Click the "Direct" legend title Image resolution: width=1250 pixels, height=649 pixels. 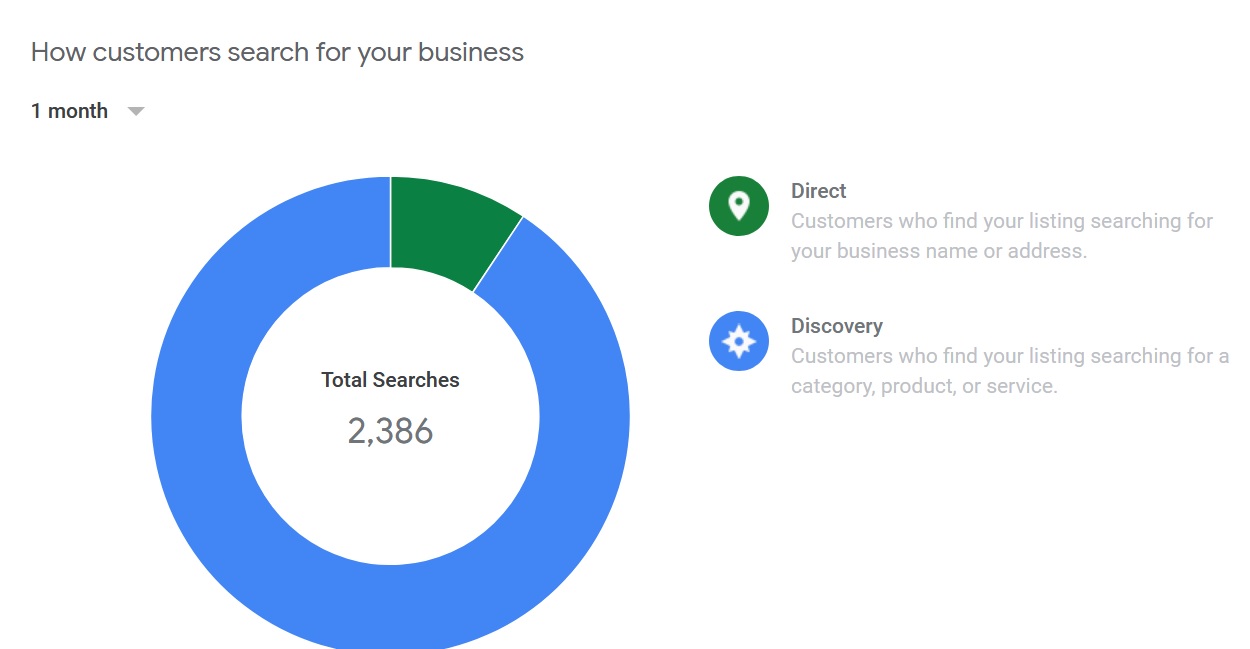coord(818,191)
